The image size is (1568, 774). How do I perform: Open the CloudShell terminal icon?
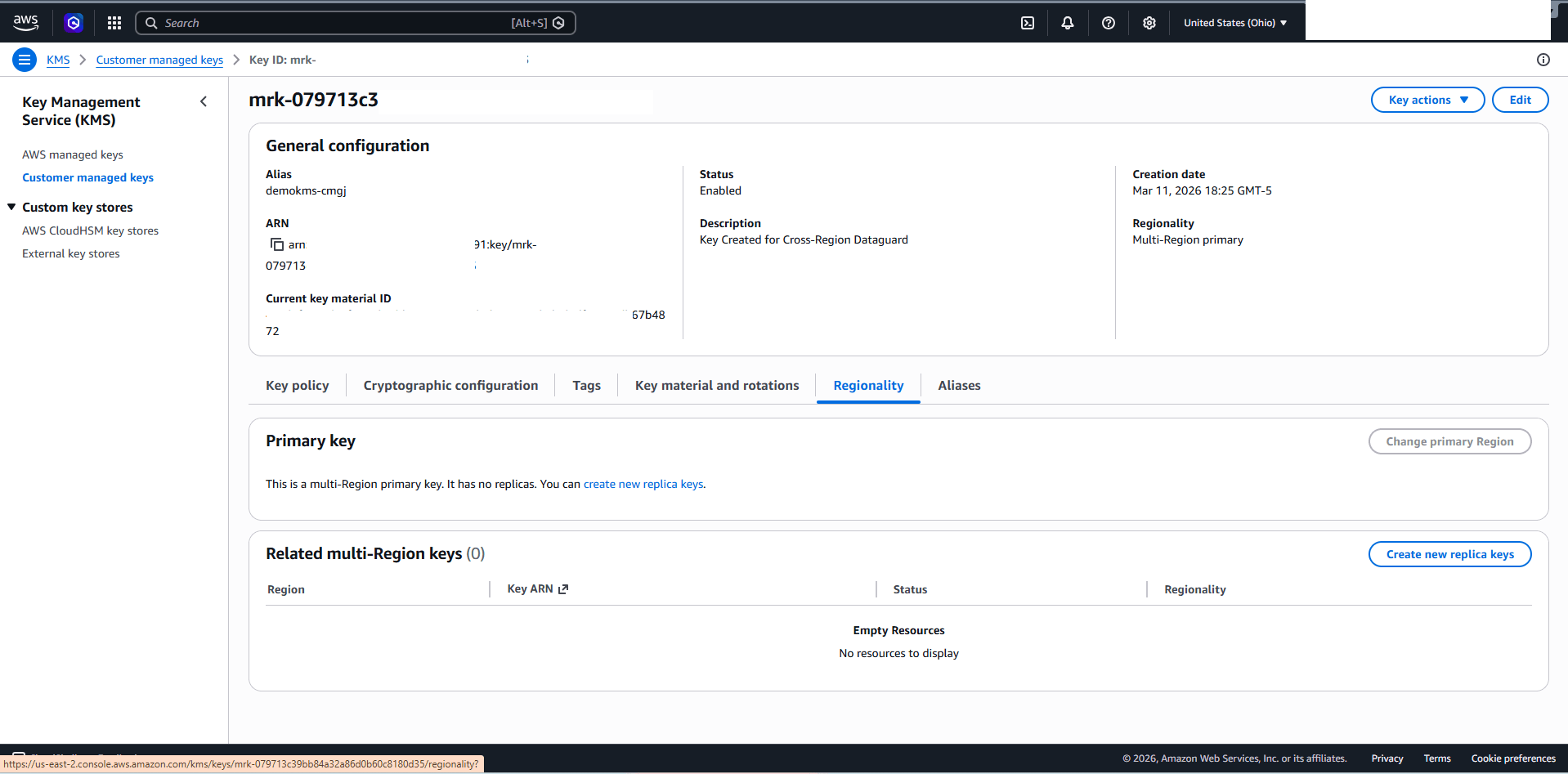click(1027, 22)
